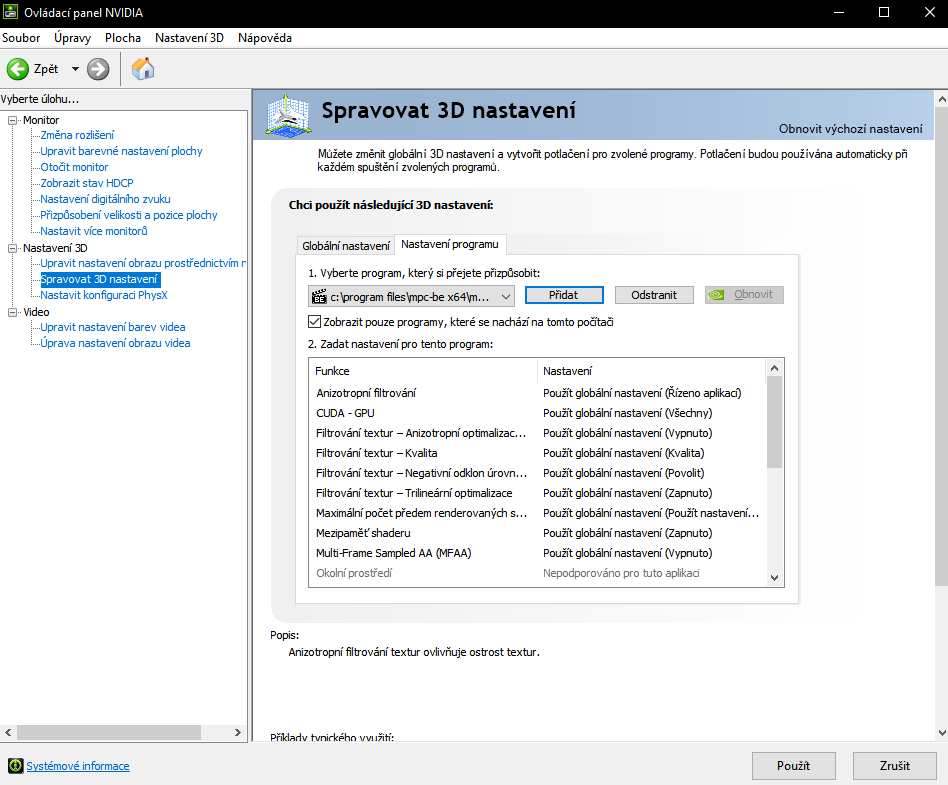The image size is (948, 785).
Task: Collapse the Monitor tree node
Action: [12, 120]
